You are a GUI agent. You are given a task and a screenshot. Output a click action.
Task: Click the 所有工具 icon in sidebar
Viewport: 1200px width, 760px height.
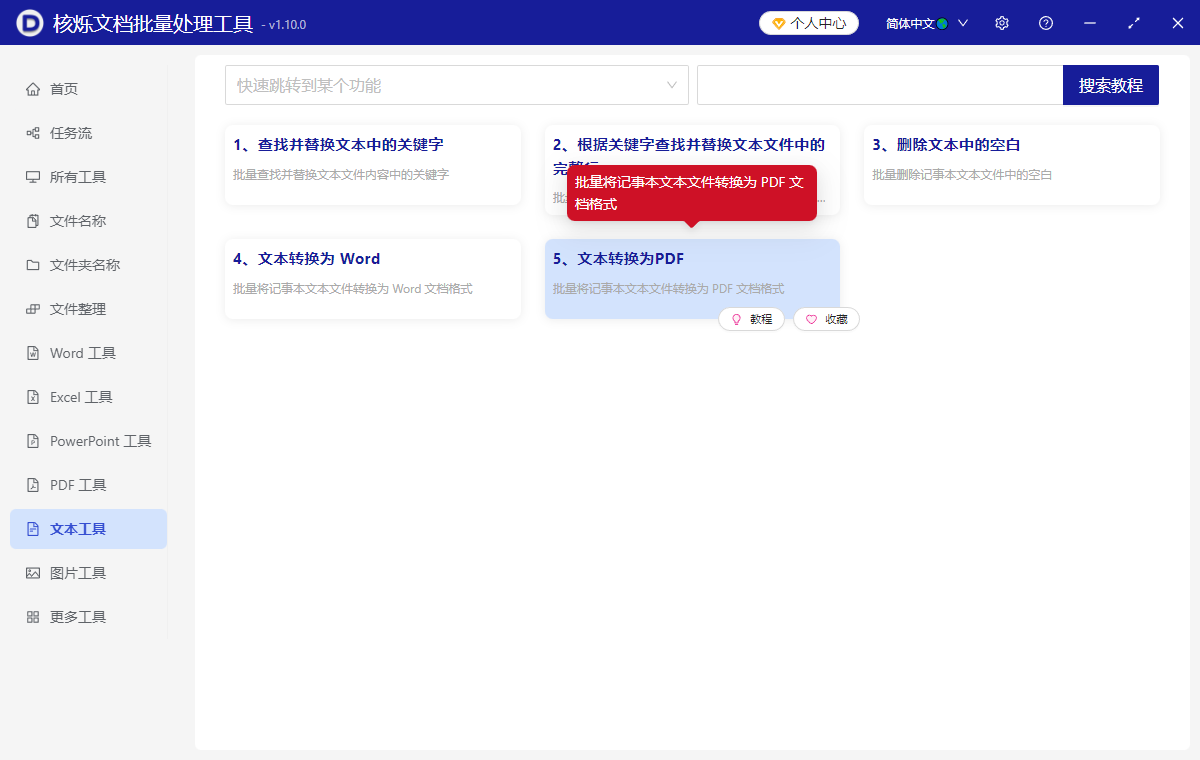[x=34, y=176]
